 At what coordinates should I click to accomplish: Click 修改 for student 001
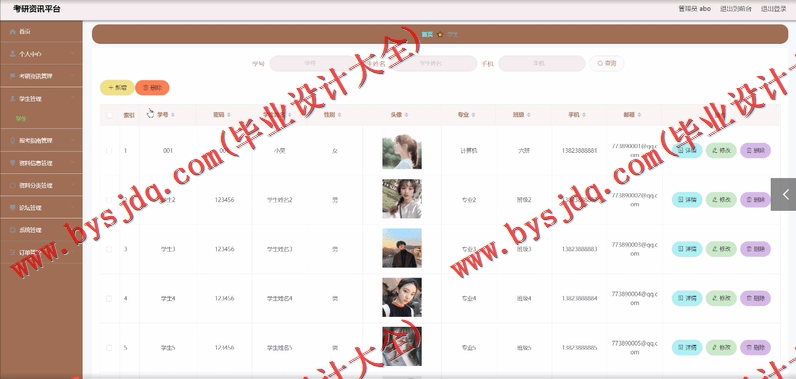(x=721, y=151)
